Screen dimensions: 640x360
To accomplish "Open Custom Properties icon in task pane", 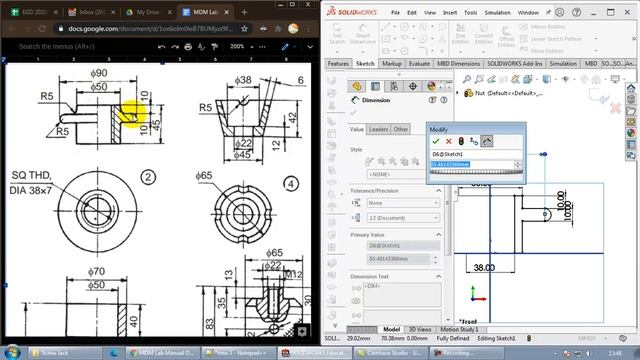I will click(x=631, y=144).
